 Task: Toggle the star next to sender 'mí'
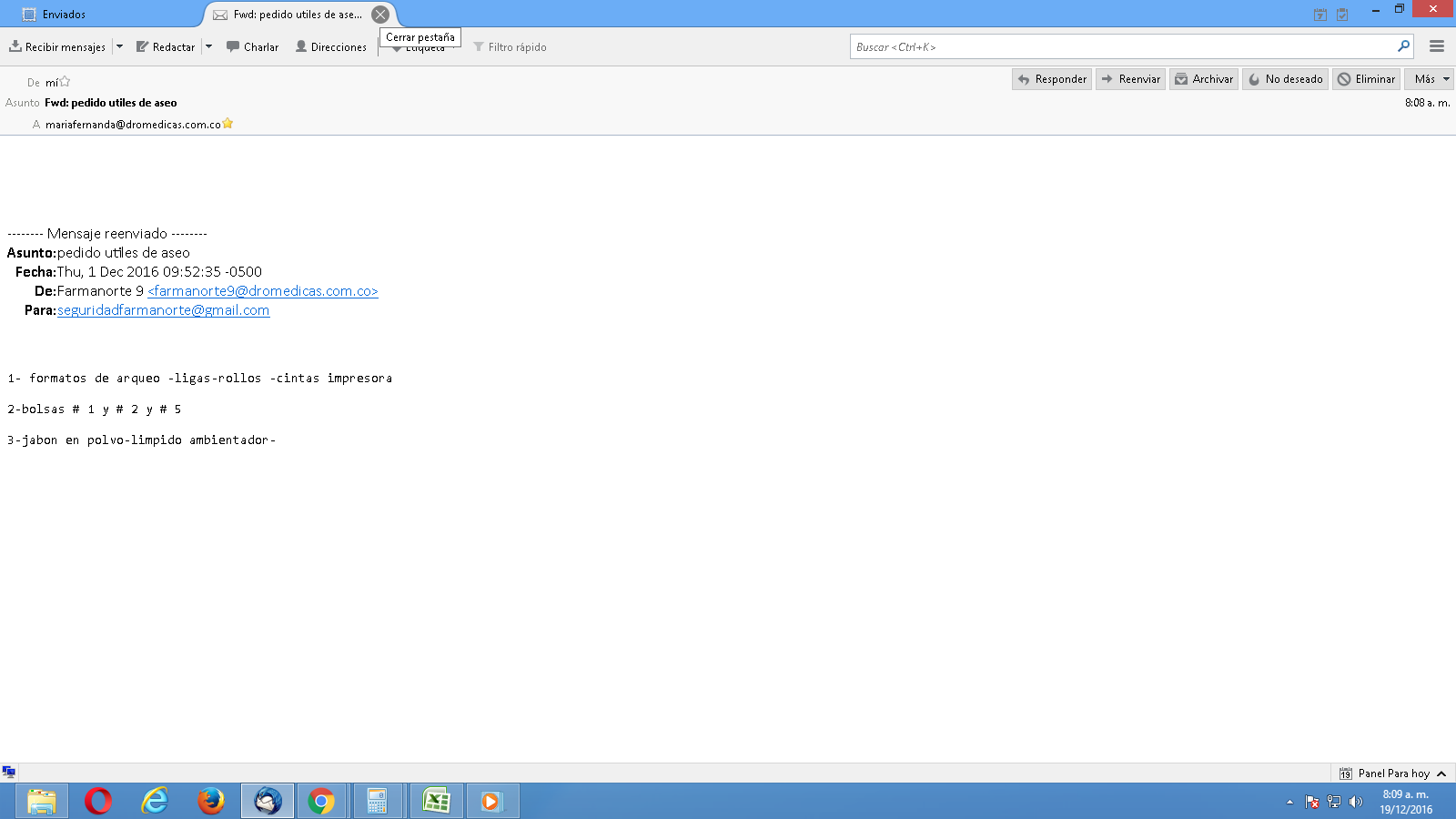coord(65,82)
